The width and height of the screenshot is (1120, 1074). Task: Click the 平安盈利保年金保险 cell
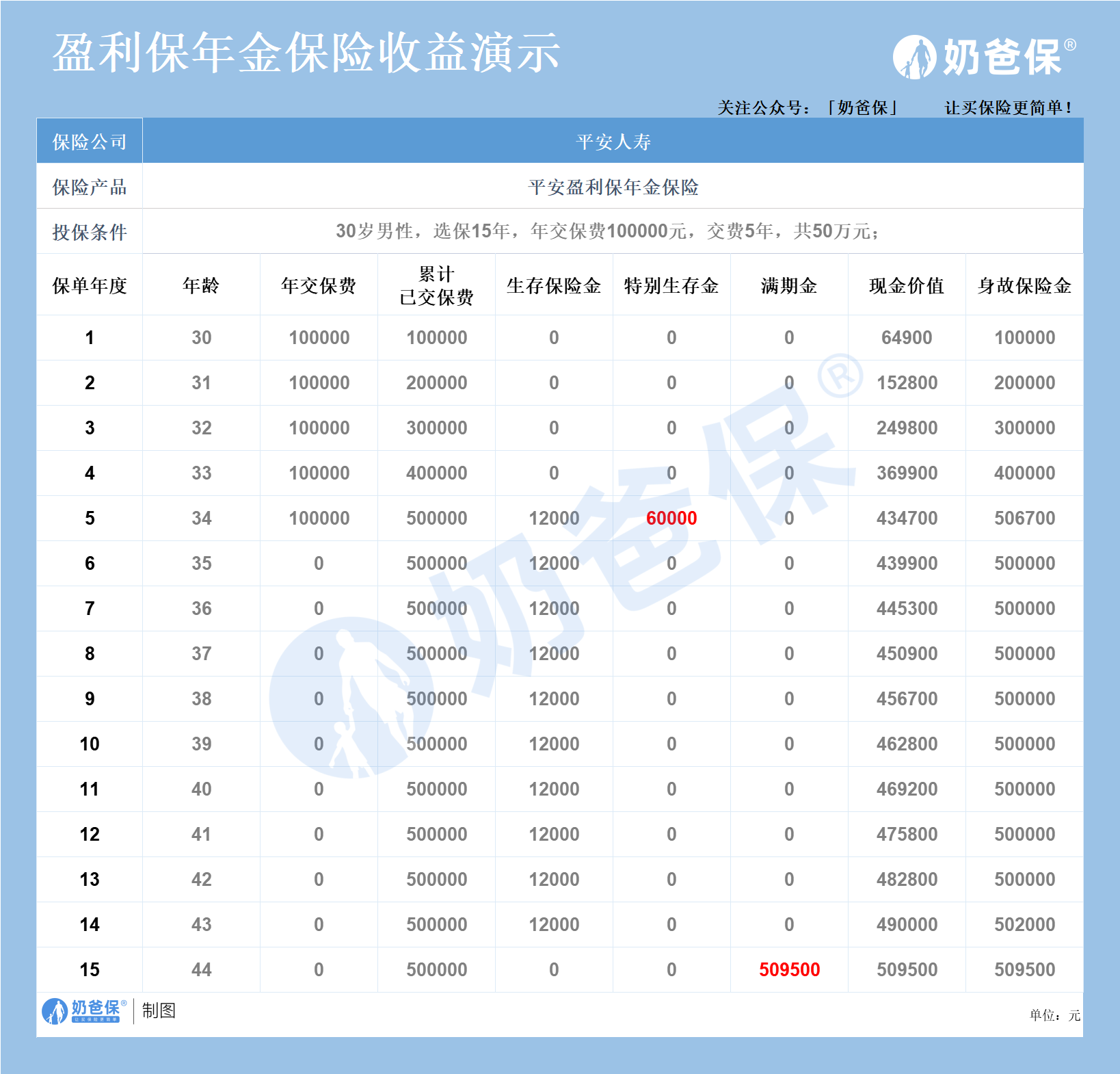point(613,186)
